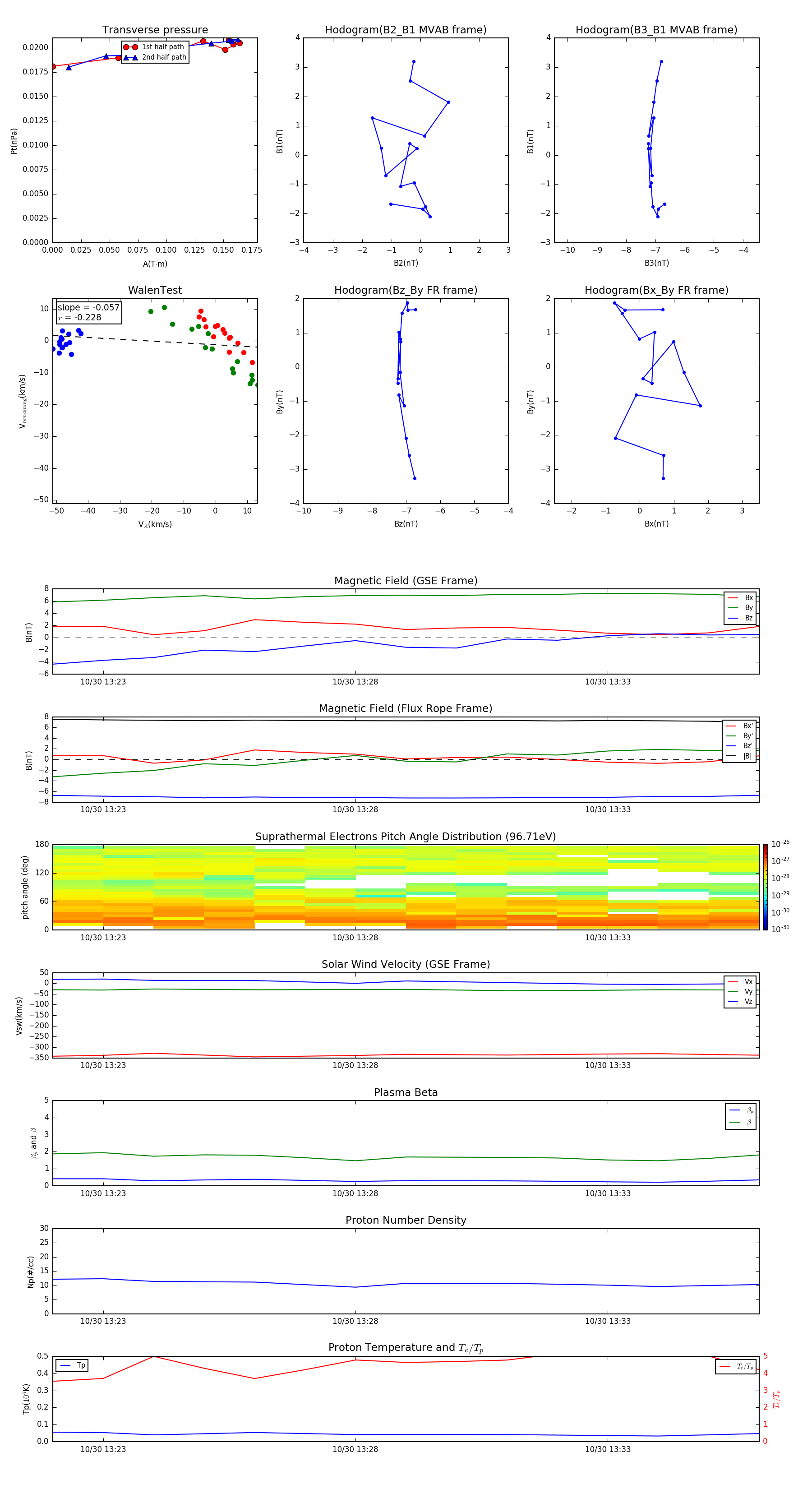
Task: Click the 'Bz' legend entry in GSE magnetic field plot
Action: [740, 618]
